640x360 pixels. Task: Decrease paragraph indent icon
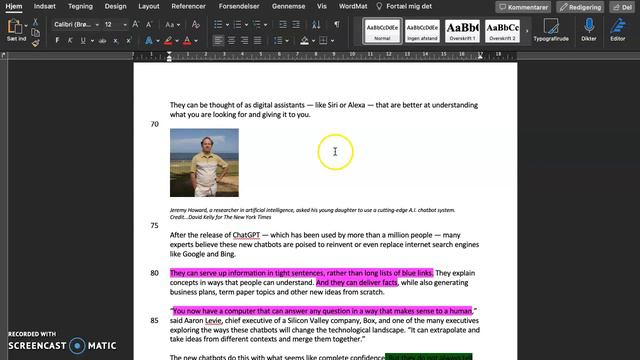pyautogui.click(x=282, y=25)
